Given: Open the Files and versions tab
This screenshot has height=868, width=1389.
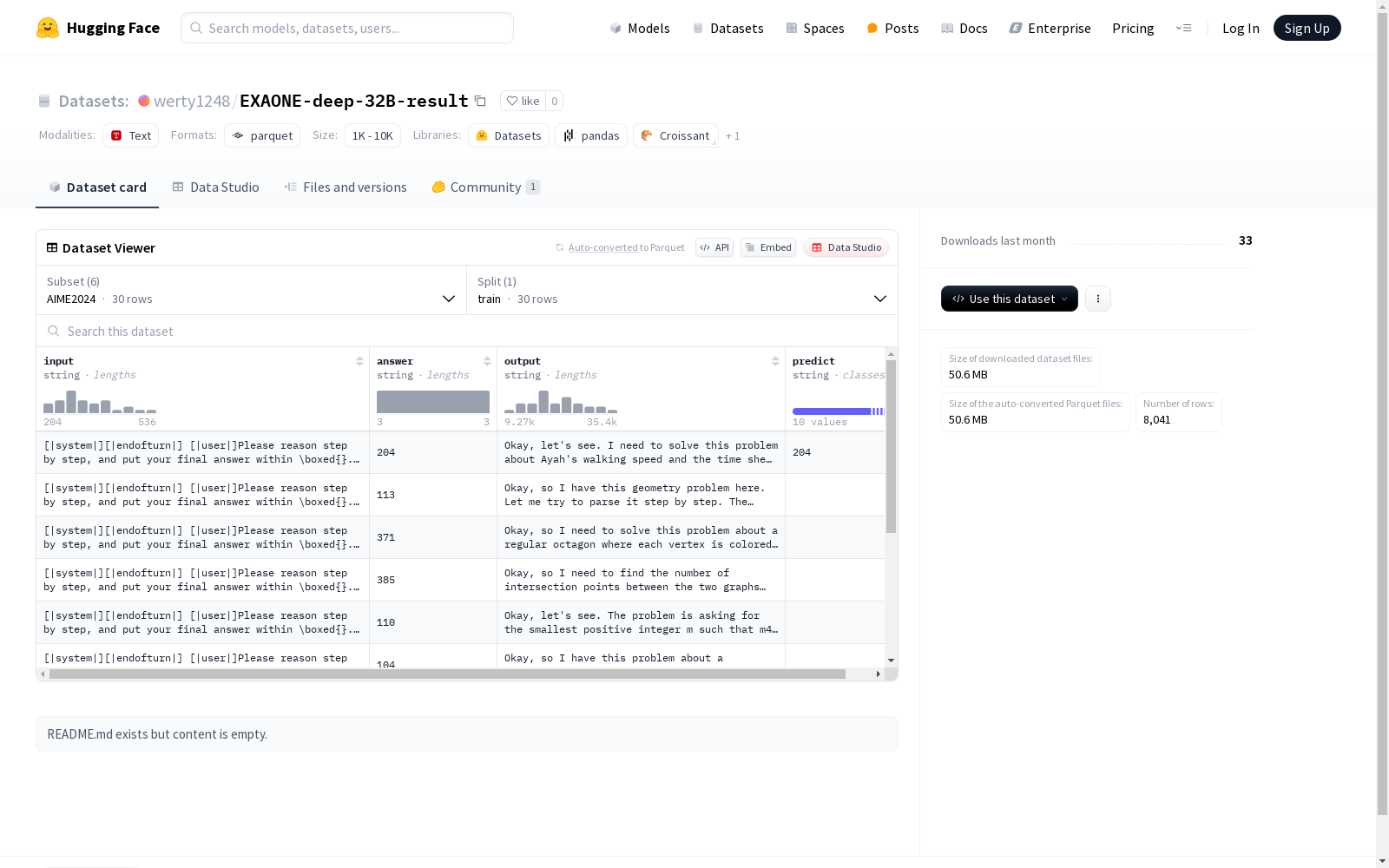Looking at the screenshot, I should (346, 187).
